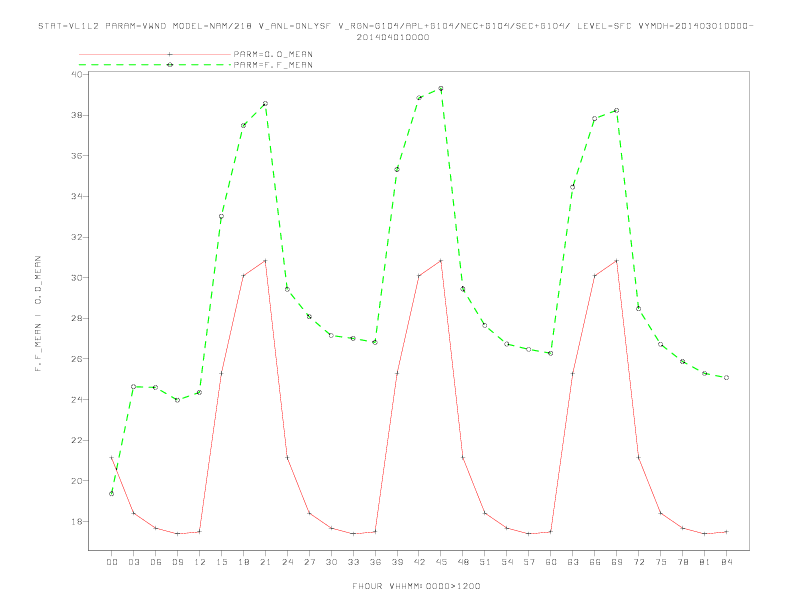Click x-axis tick label 21
The width and height of the screenshot is (792, 612).
(265, 562)
